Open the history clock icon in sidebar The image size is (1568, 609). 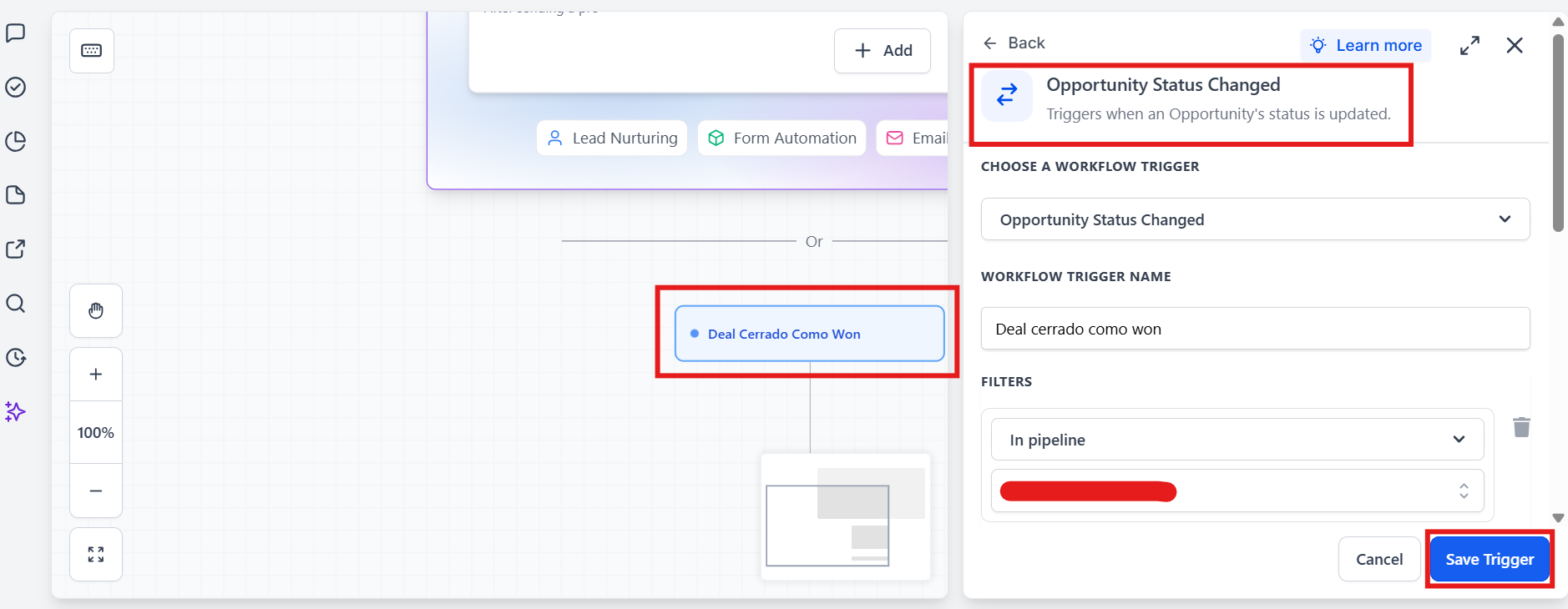(x=16, y=357)
